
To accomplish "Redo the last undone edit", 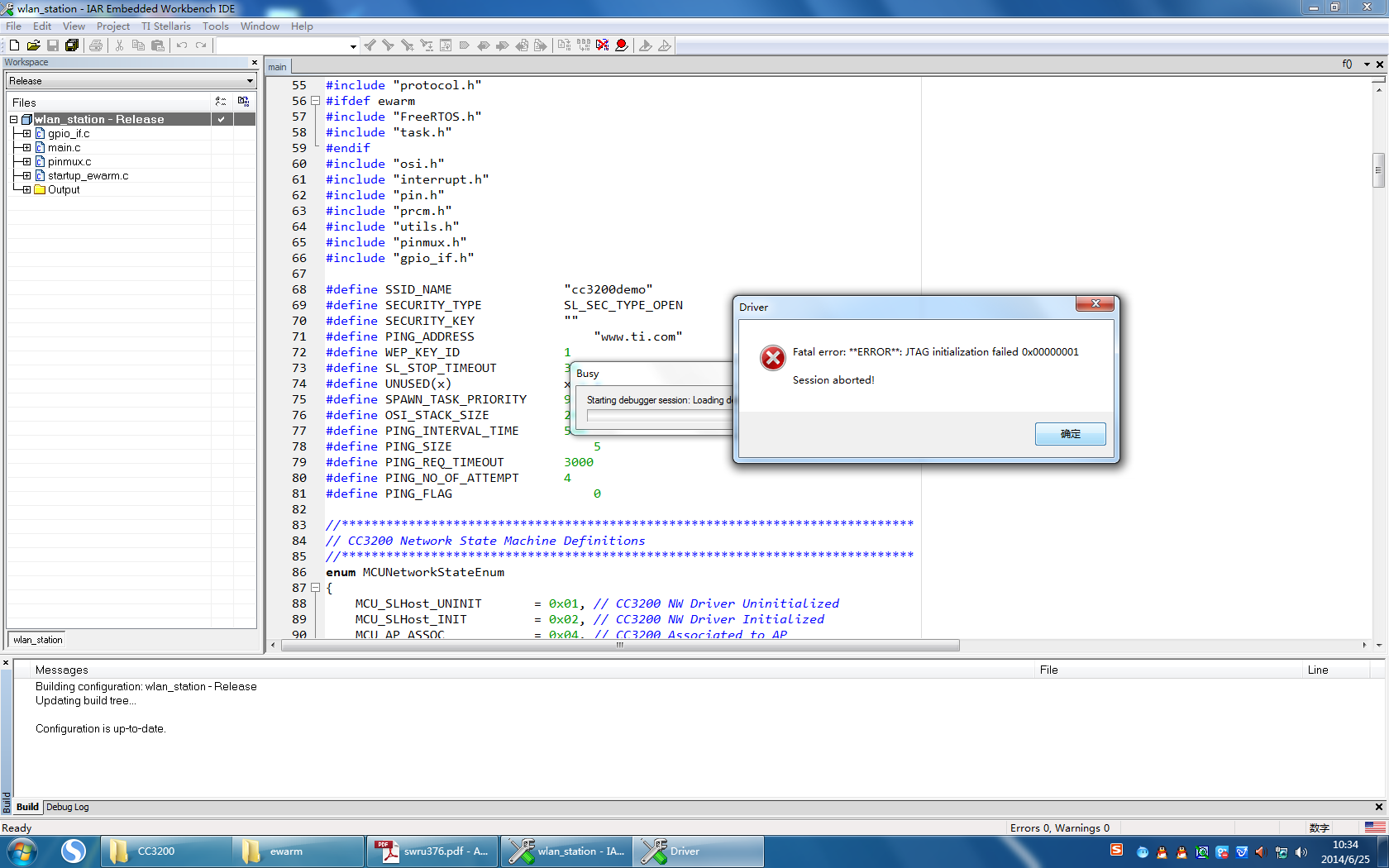I will pyautogui.click(x=201, y=45).
